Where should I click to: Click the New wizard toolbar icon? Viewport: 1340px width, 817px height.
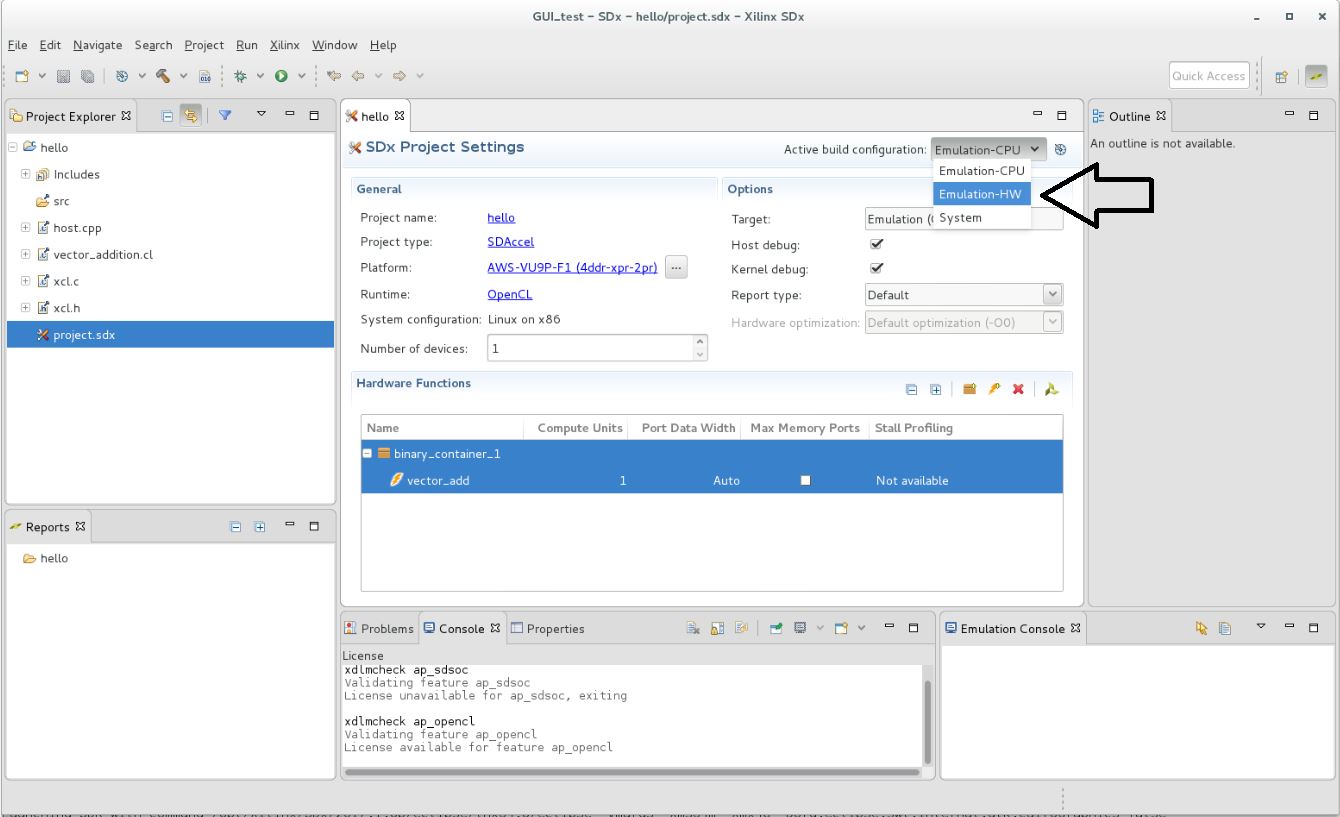click(22, 76)
